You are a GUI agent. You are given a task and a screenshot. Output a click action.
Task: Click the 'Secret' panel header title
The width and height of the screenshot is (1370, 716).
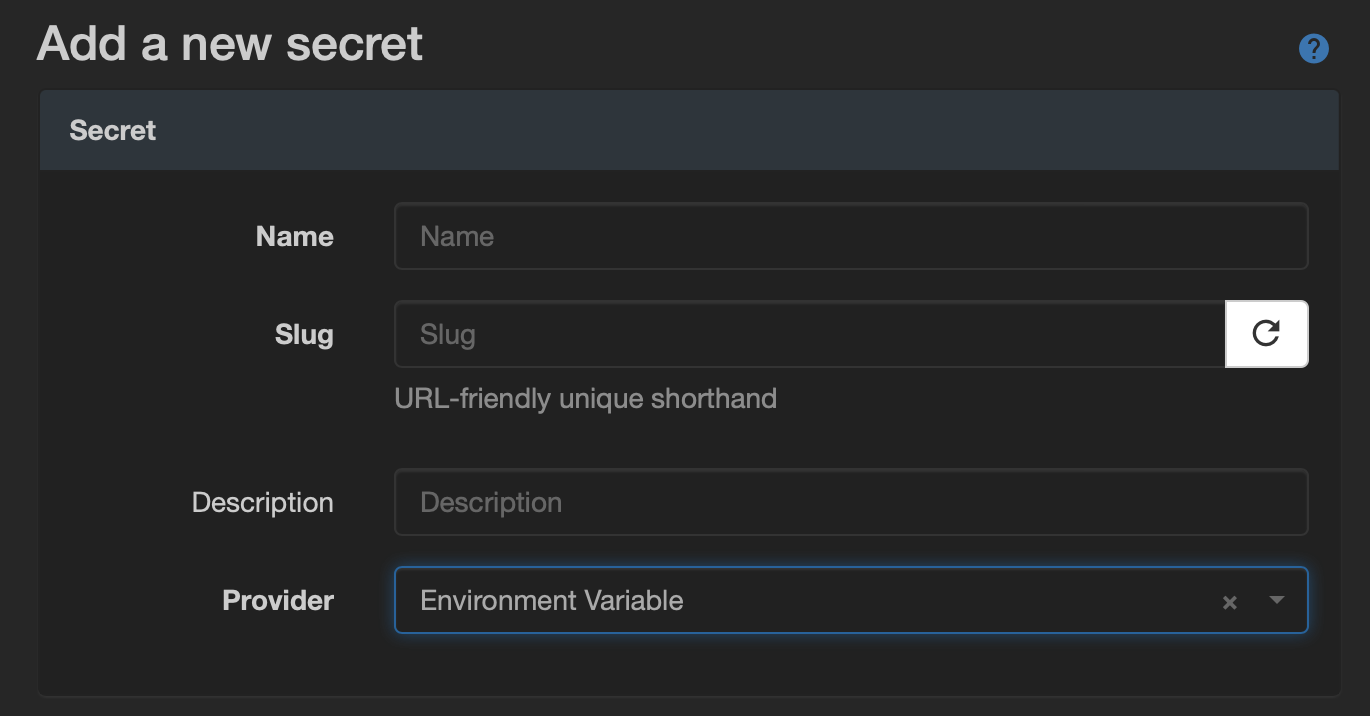point(113,130)
